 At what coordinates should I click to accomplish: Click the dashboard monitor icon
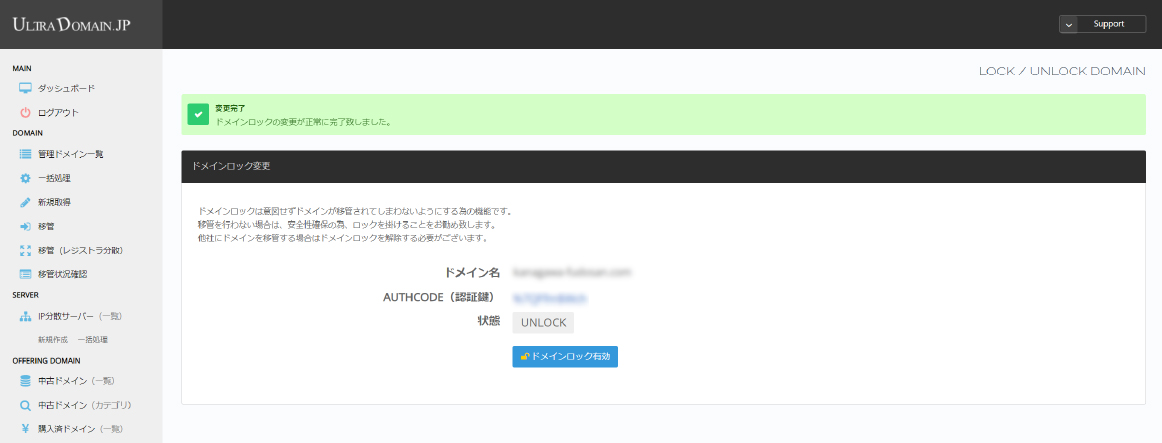coord(25,88)
